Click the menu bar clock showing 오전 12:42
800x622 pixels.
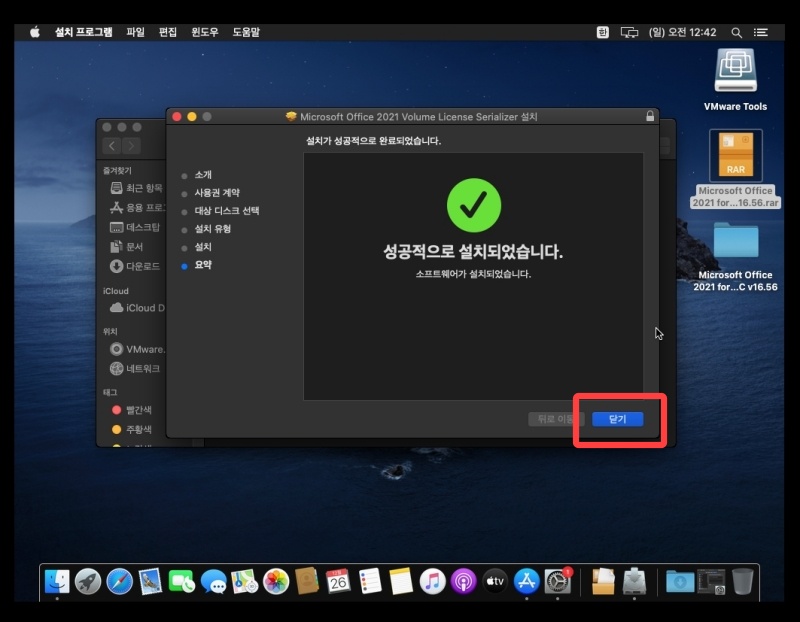[683, 32]
